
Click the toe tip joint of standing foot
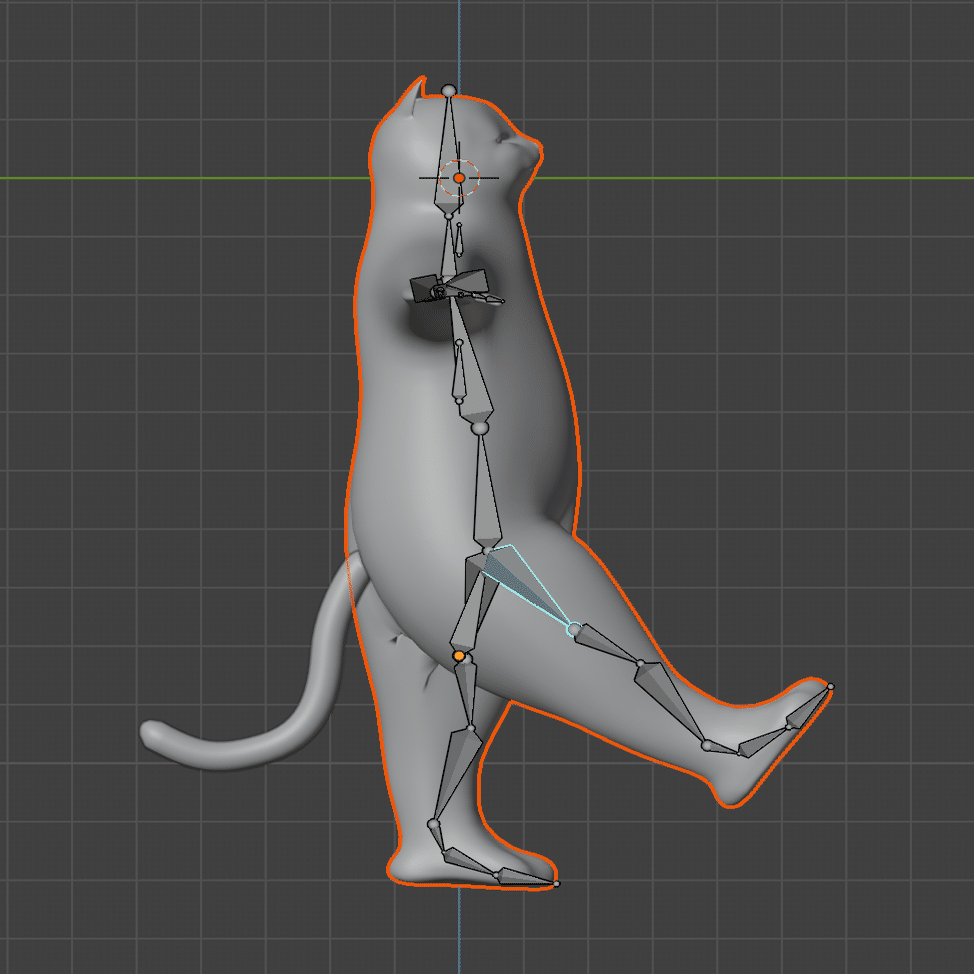(x=556, y=883)
